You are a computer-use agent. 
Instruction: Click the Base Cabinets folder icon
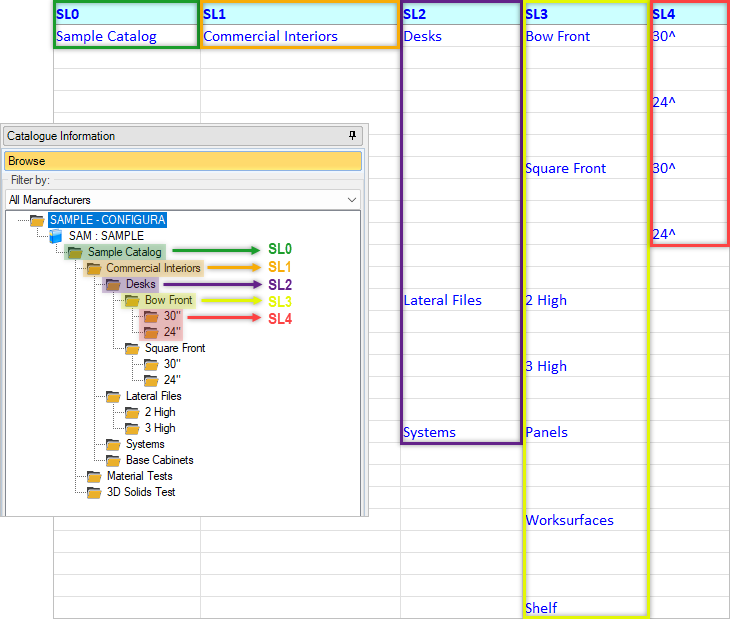coord(113,460)
